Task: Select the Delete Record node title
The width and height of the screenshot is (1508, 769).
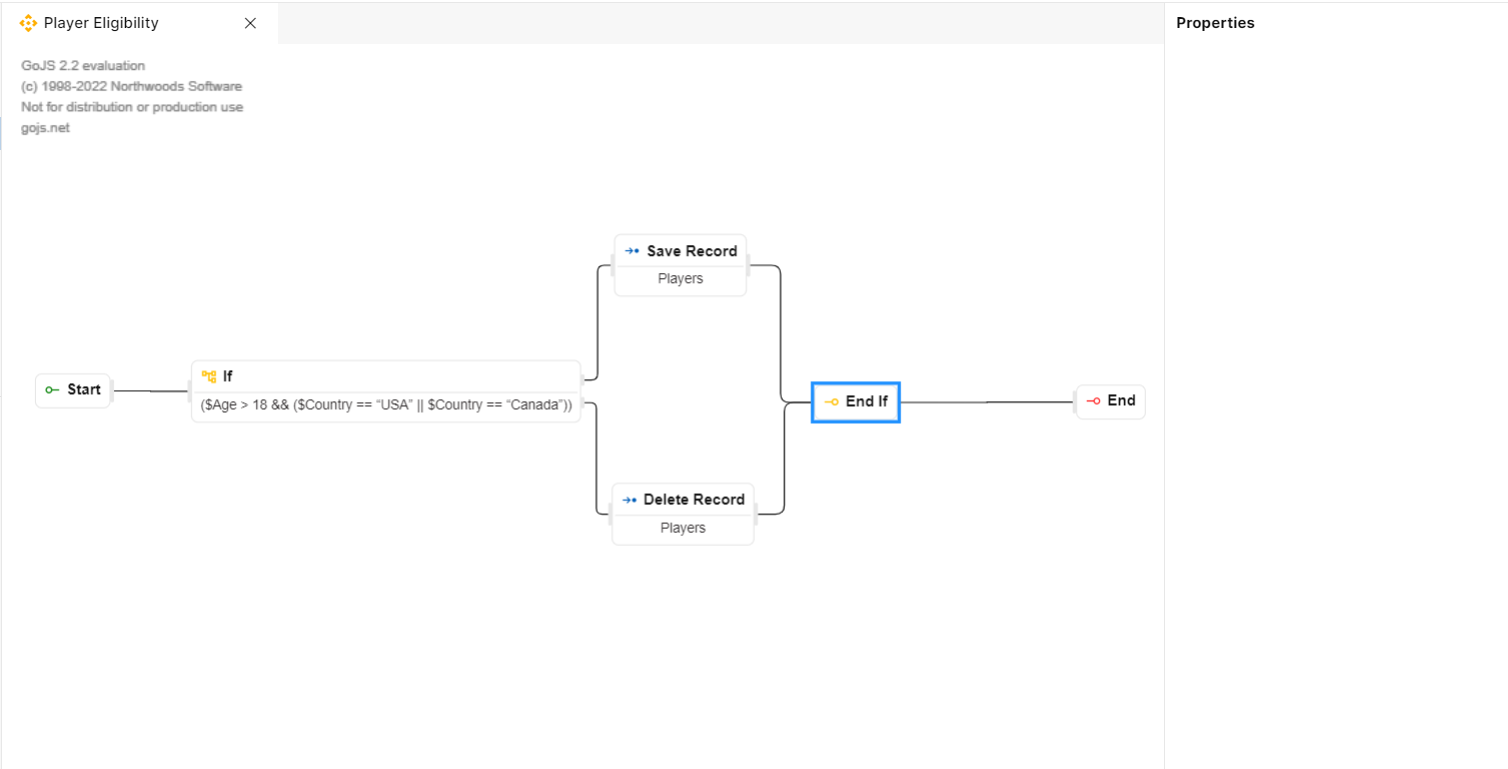Action: [x=694, y=500]
